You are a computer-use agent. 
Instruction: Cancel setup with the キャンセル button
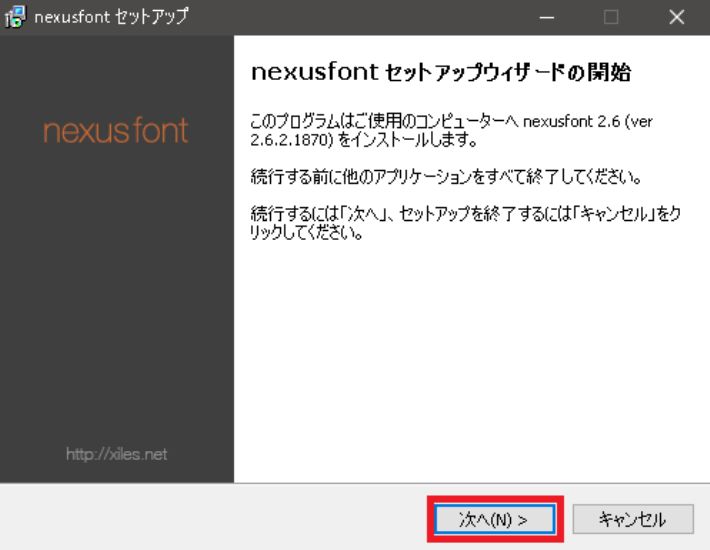point(633,519)
